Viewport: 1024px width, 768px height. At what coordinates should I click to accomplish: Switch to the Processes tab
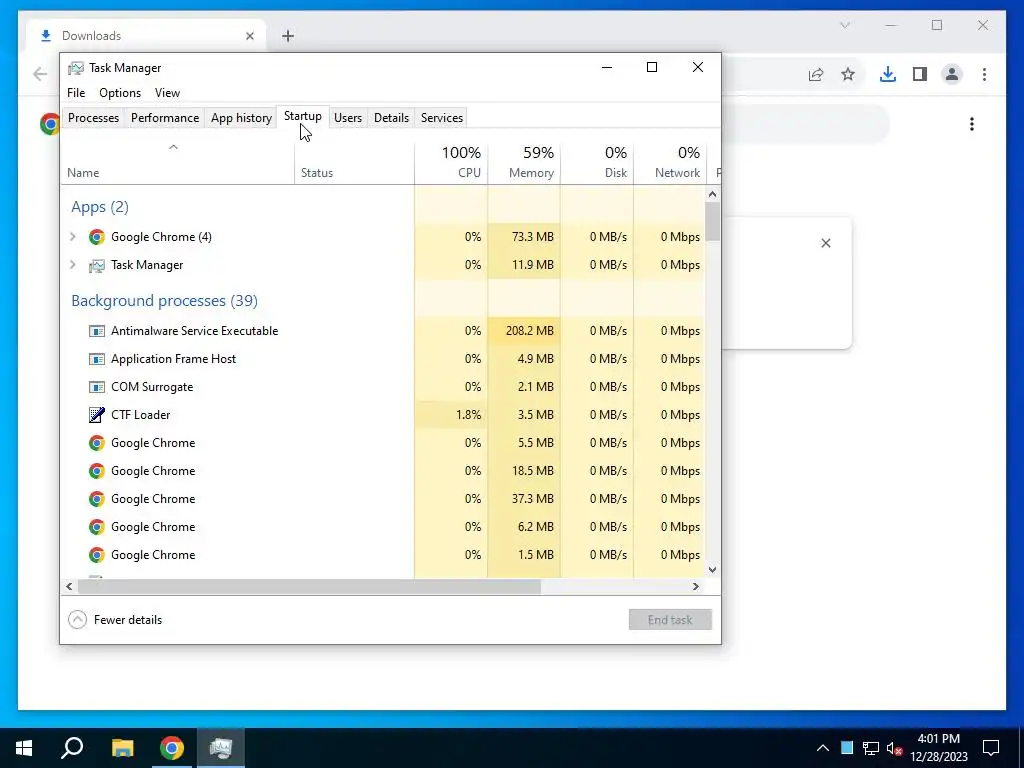[x=93, y=118]
